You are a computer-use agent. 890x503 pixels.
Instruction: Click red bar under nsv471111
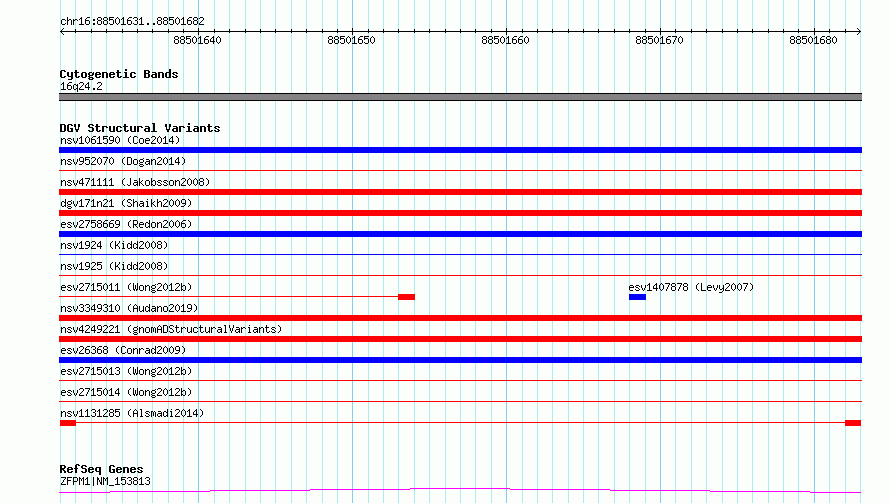tap(460, 192)
